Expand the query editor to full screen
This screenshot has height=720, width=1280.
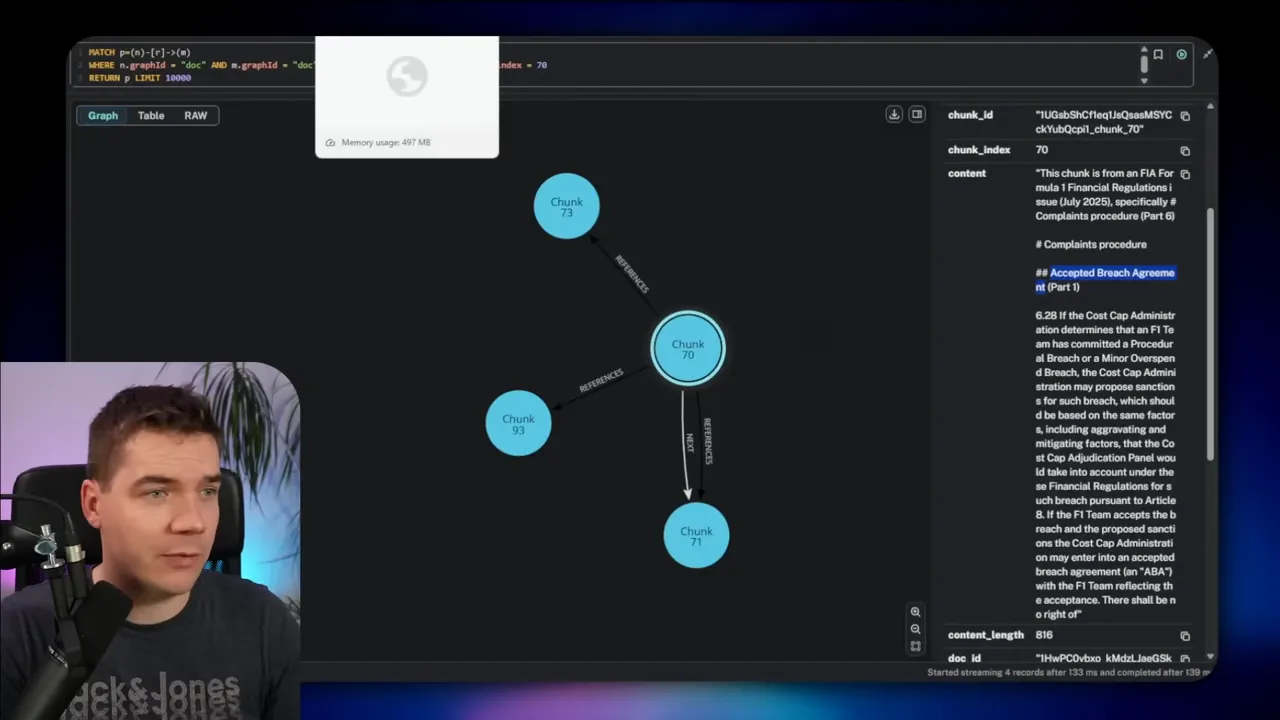(1207, 54)
